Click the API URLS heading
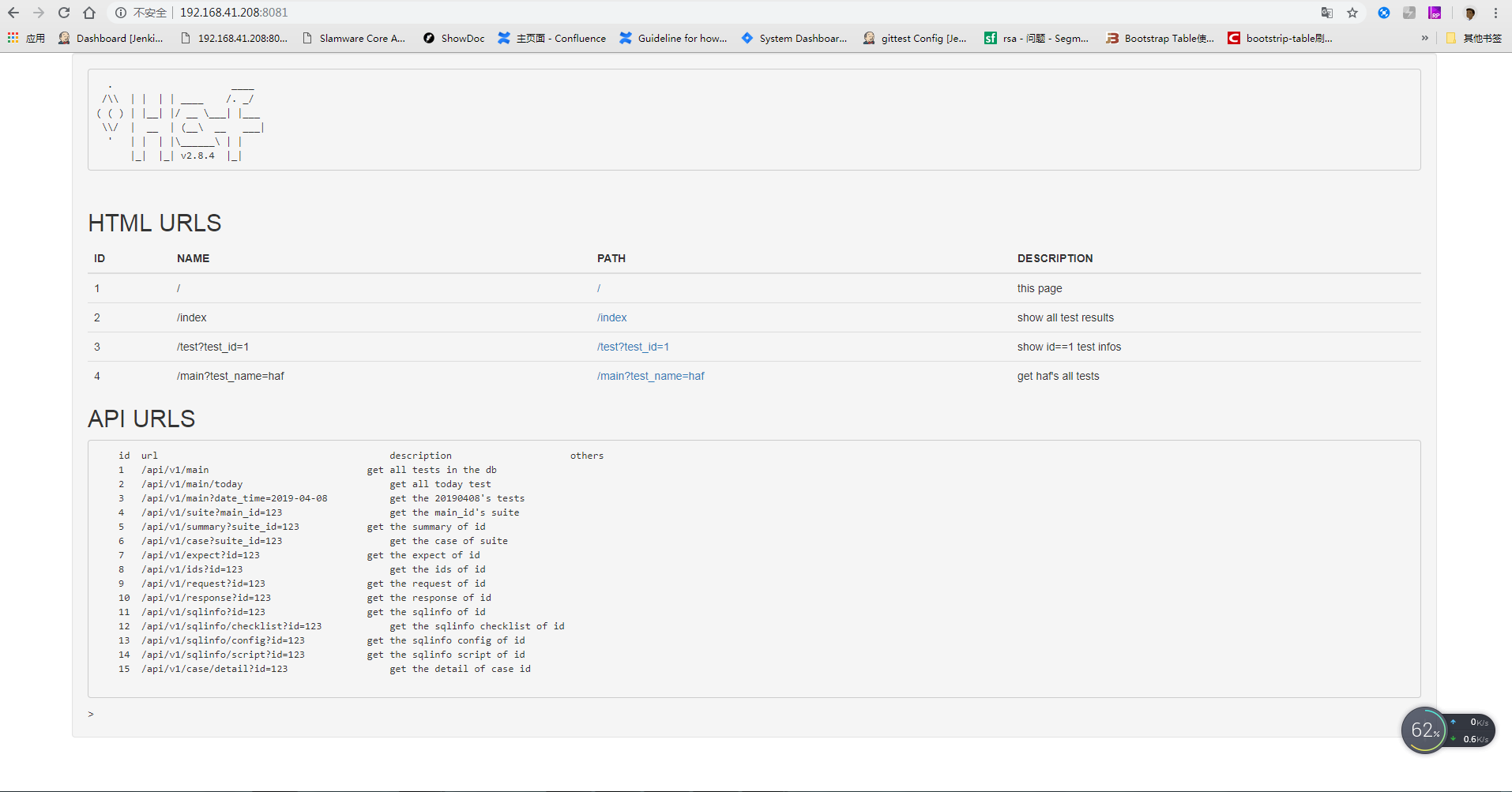Screen dimensions: 1512x792 141,419
